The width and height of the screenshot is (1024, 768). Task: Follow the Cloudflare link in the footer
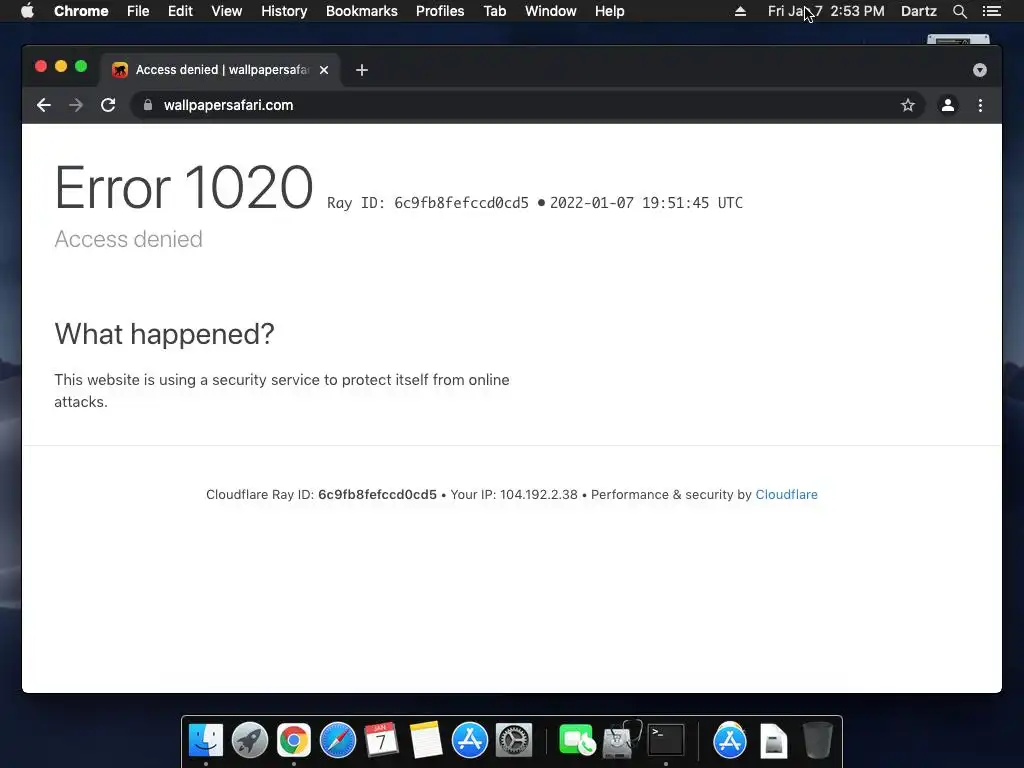[x=786, y=494]
